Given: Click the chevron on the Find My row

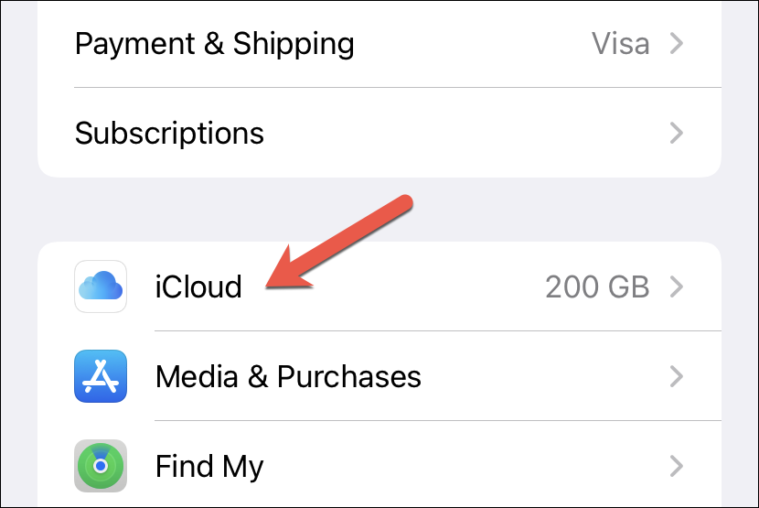Looking at the screenshot, I should [677, 466].
